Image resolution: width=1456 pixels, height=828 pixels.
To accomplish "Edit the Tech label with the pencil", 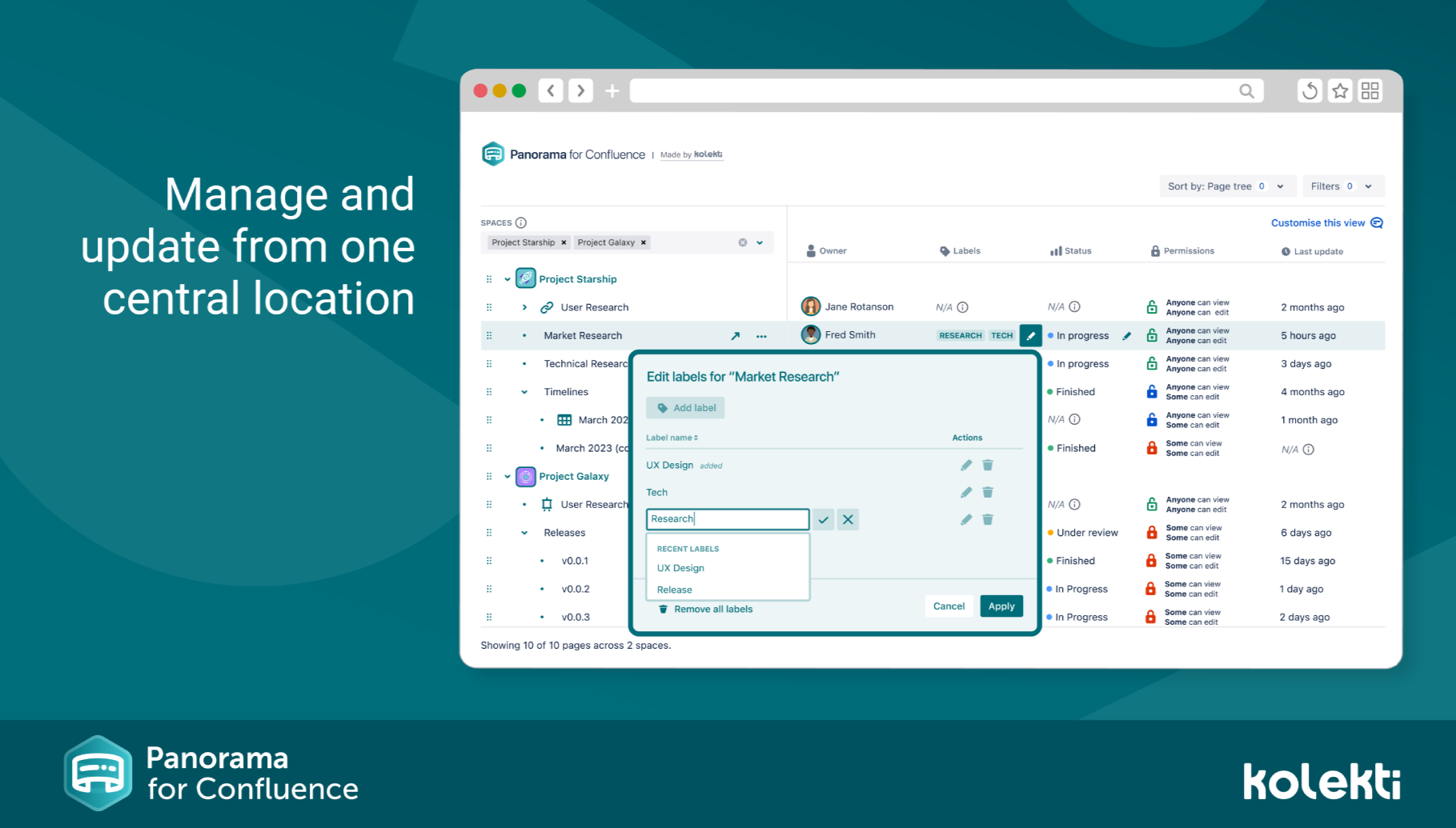I will [966, 493].
